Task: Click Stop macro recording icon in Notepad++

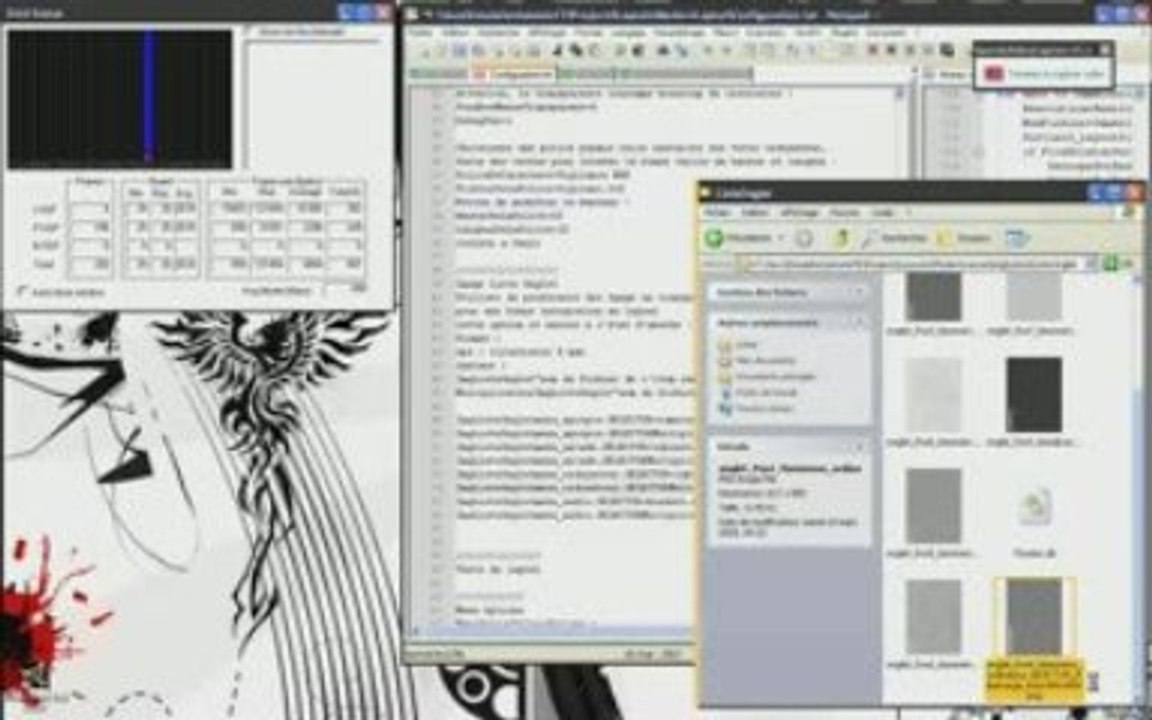Action: tap(890, 50)
